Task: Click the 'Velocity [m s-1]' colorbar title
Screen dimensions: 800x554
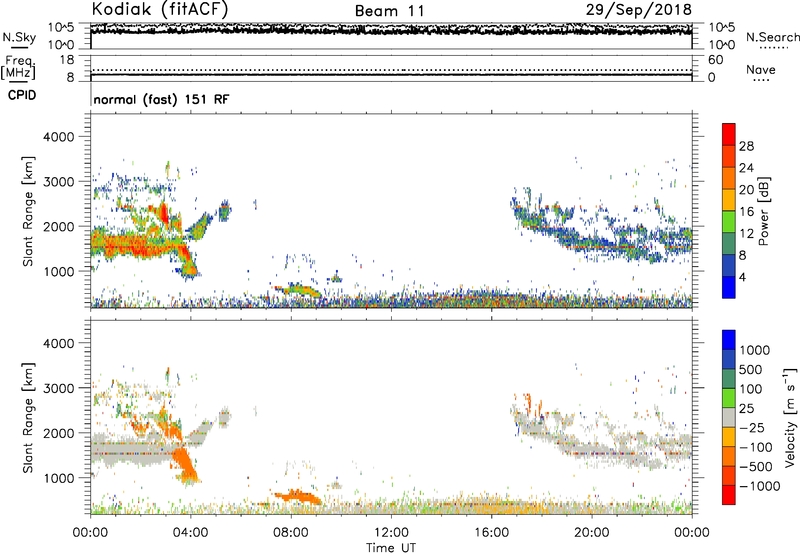Action: tap(790, 417)
